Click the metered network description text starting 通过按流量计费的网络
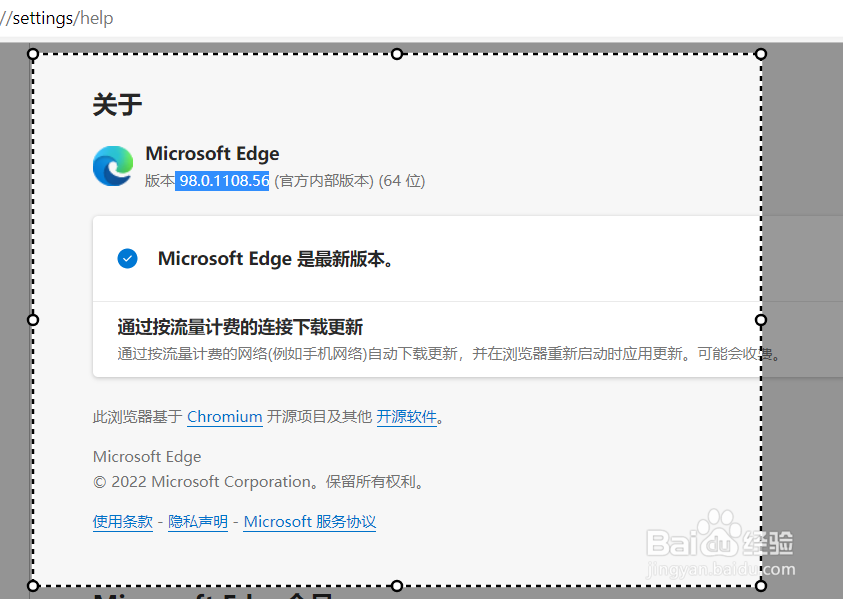The image size is (843, 599). [x=449, y=354]
